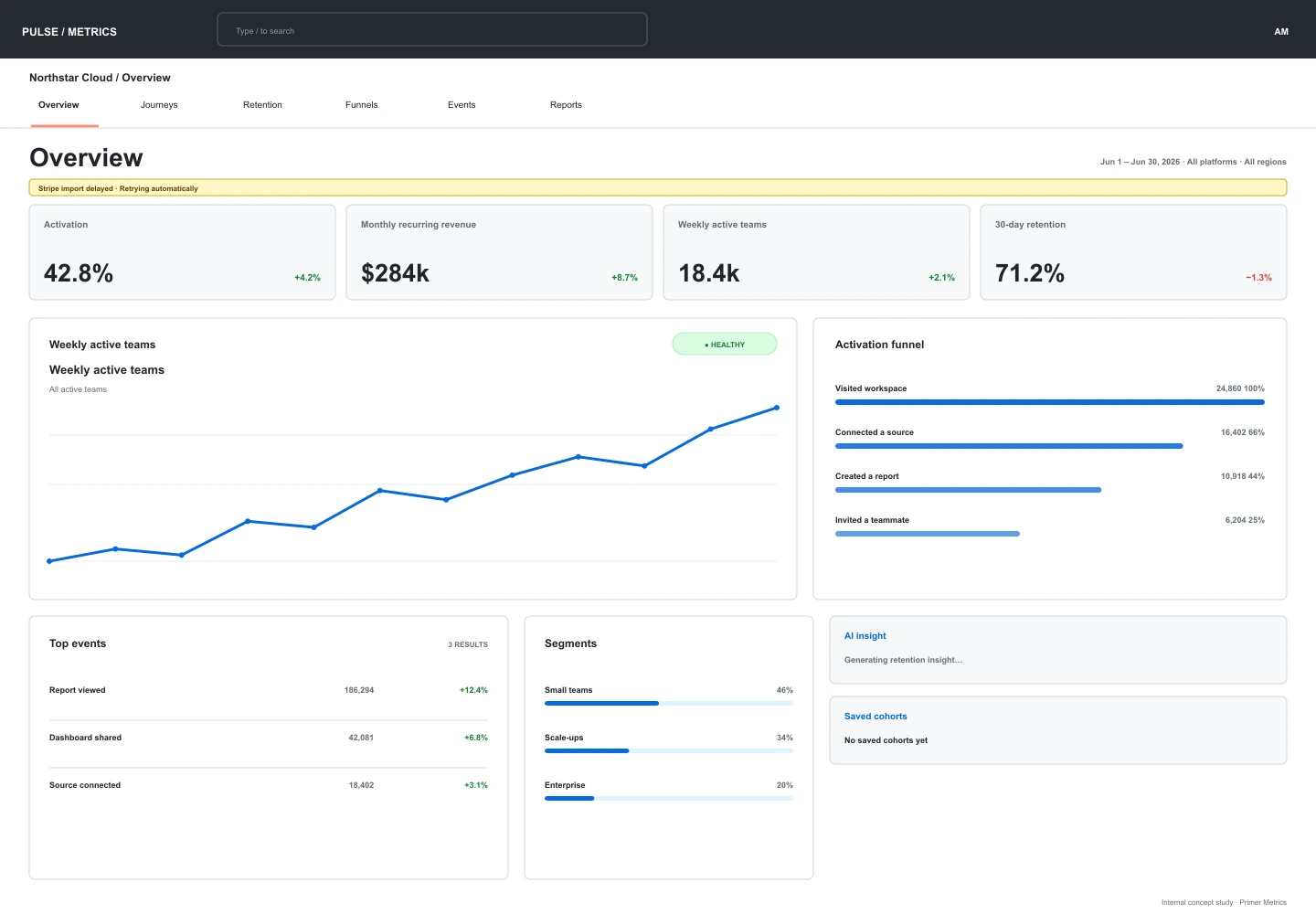The image size is (1316, 914).
Task: Click the PULSE / METRICS logo
Action: [69, 32]
